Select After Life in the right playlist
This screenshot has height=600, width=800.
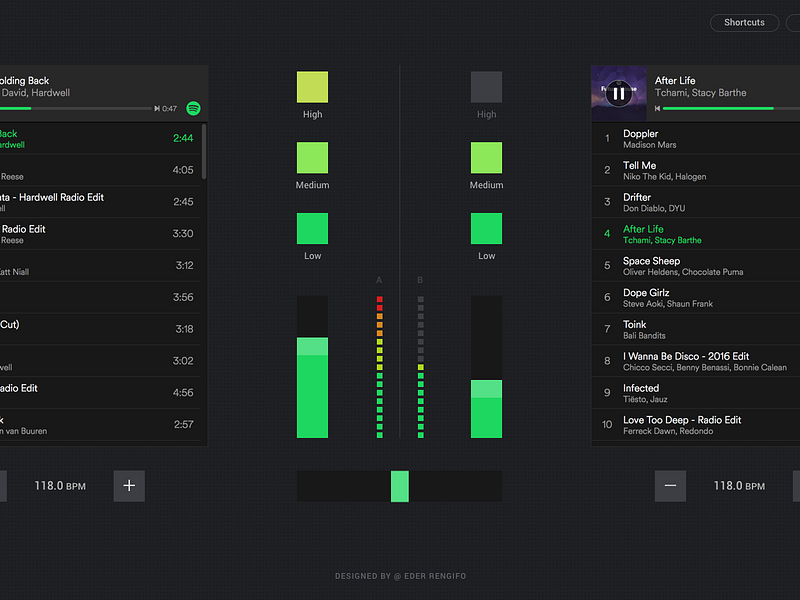tap(695, 234)
